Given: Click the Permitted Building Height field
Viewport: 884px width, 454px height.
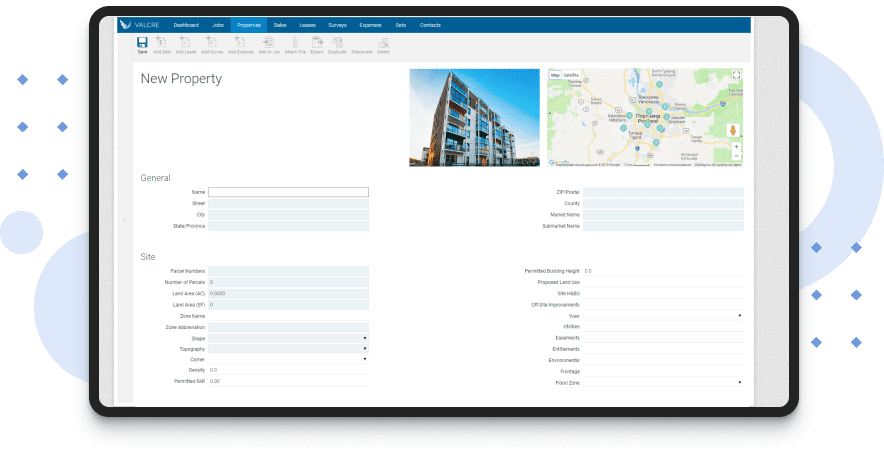Looking at the screenshot, I should coord(663,271).
